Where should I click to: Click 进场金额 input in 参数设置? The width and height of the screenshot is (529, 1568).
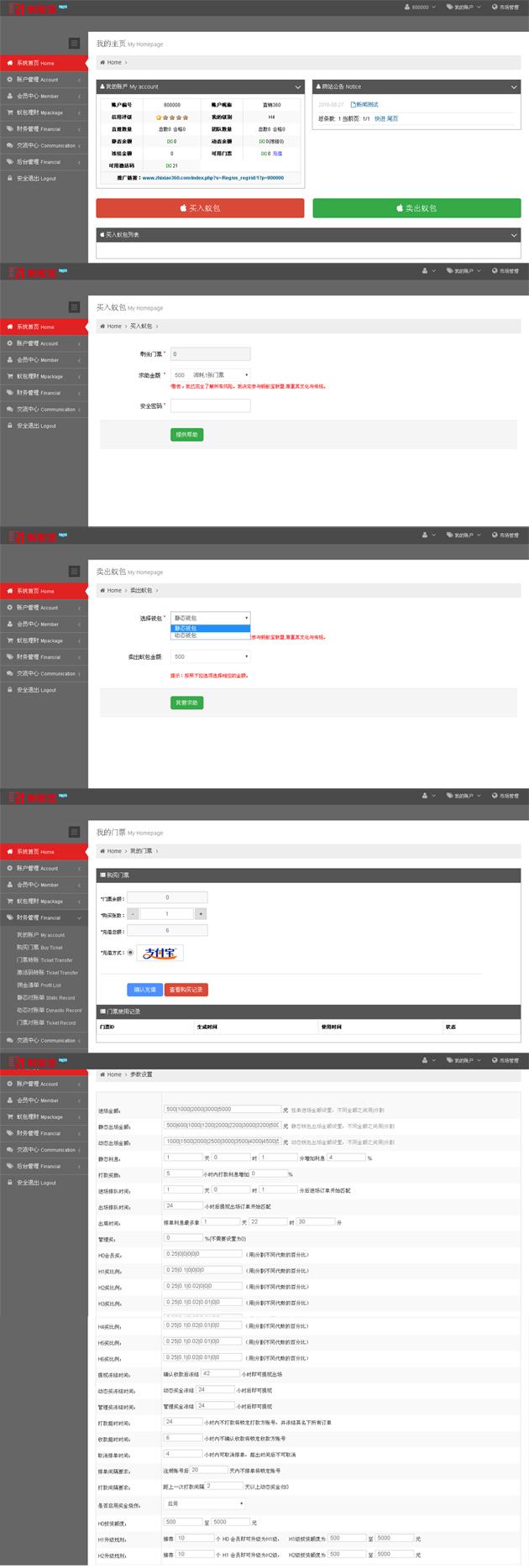pyautogui.click(x=223, y=1109)
